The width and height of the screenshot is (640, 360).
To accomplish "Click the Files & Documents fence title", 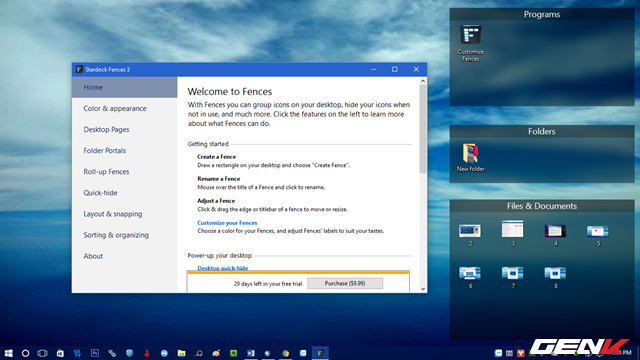I will (542, 206).
